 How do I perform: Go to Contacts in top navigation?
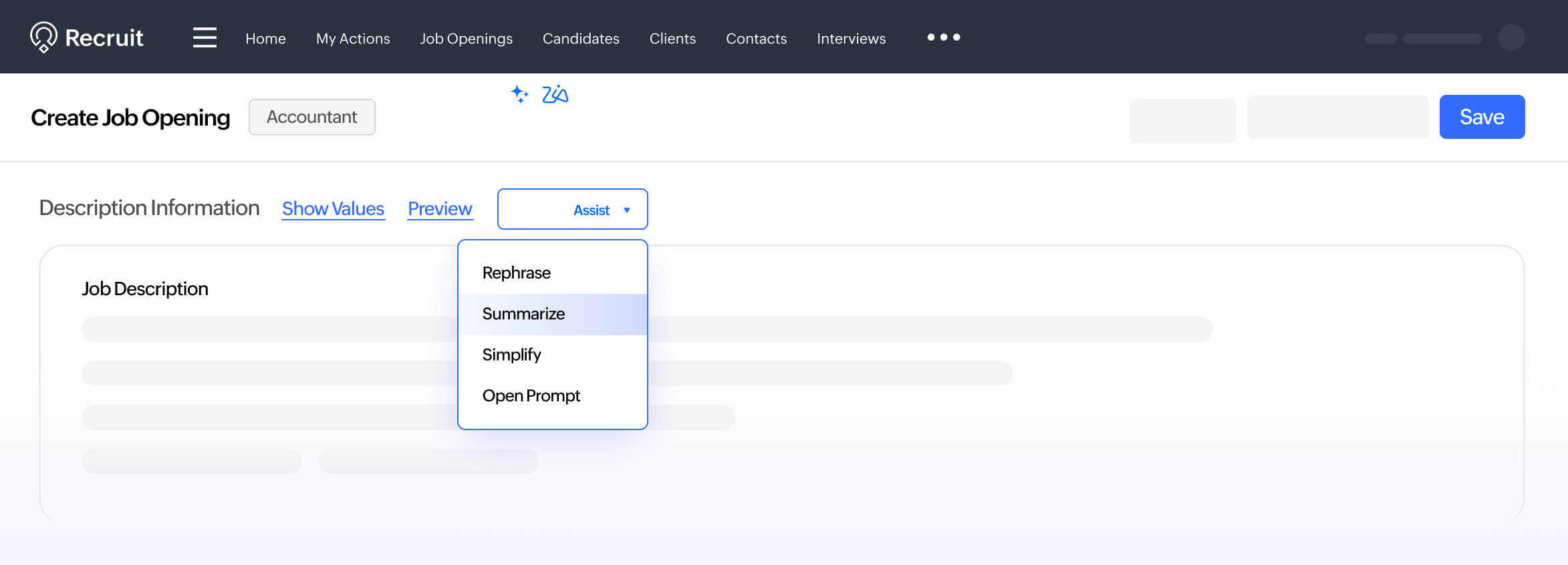pyautogui.click(x=756, y=39)
